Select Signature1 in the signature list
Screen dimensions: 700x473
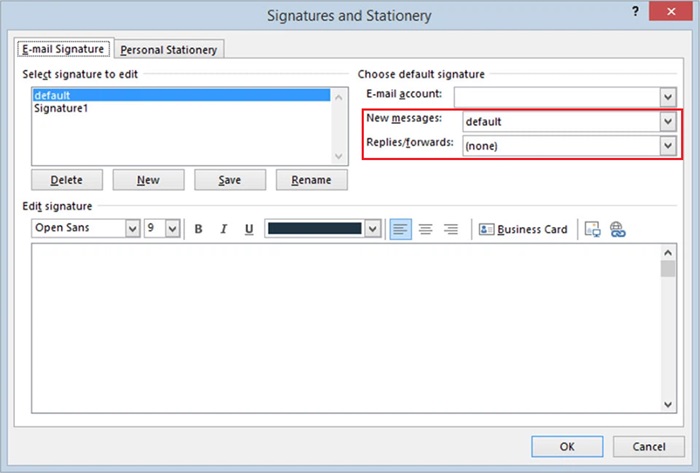tap(61, 108)
